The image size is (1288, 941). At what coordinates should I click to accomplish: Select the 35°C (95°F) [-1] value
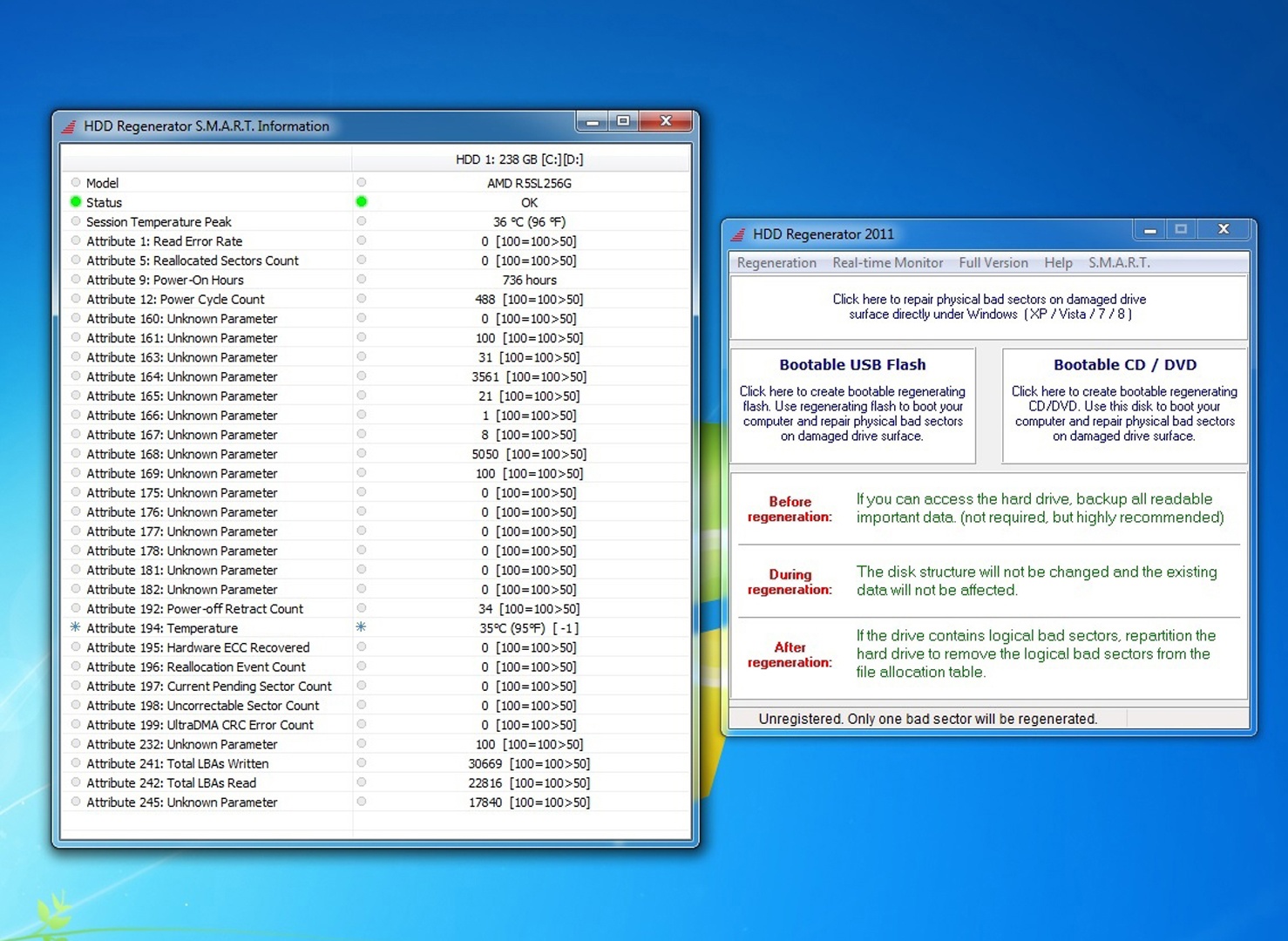click(x=529, y=628)
